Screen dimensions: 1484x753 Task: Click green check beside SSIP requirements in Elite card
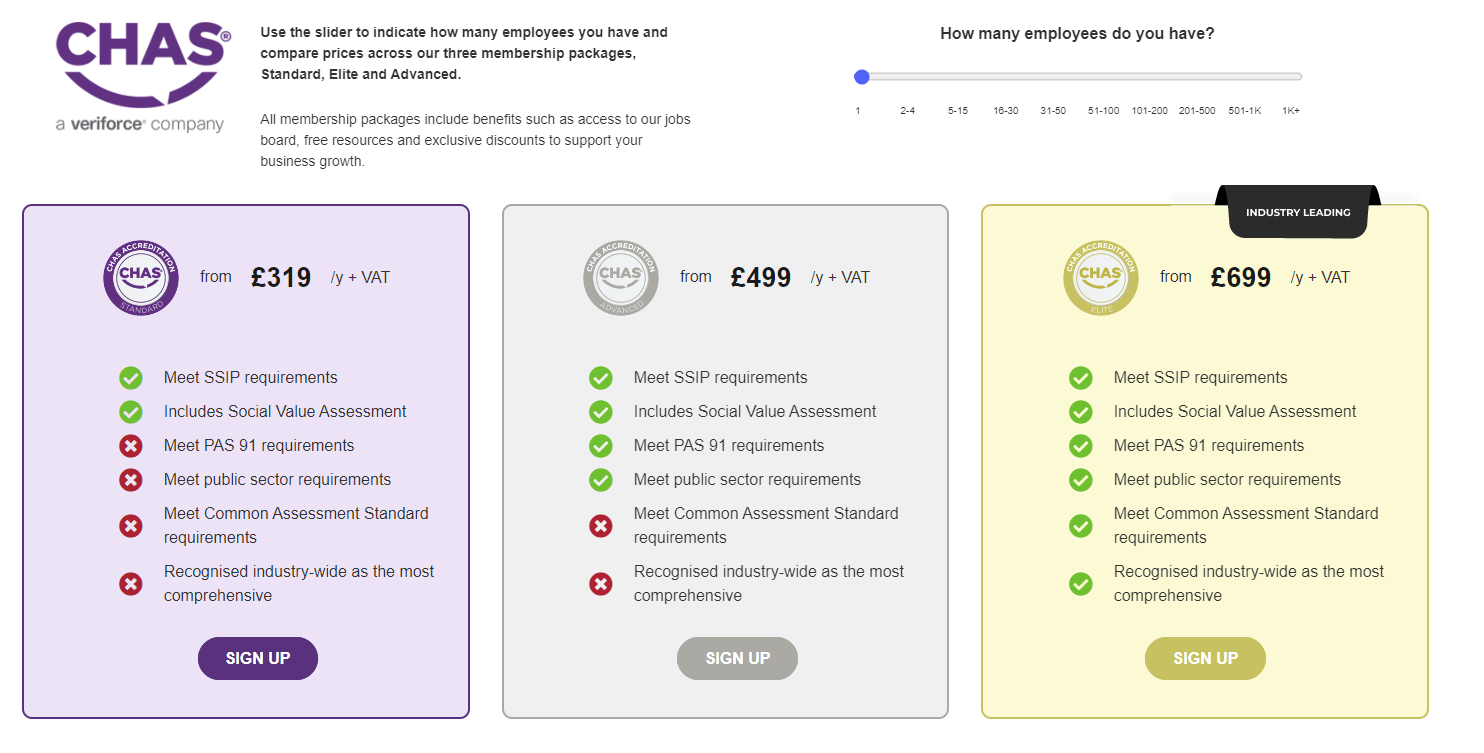coord(1081,378)
